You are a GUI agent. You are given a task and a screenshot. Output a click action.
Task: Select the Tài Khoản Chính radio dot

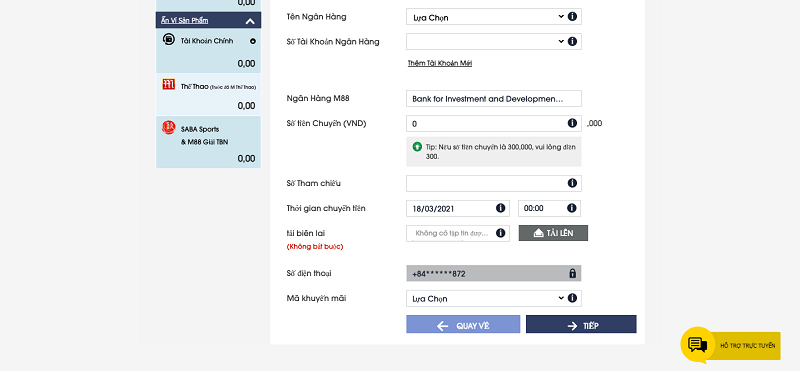(253, 41)
